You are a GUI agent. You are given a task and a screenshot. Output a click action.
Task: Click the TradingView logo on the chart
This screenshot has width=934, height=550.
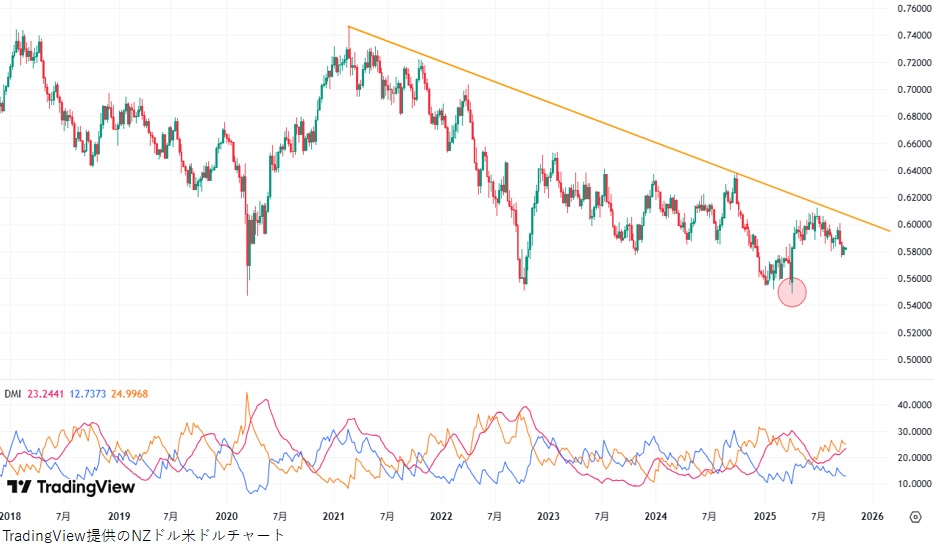[x=71, y=487]
